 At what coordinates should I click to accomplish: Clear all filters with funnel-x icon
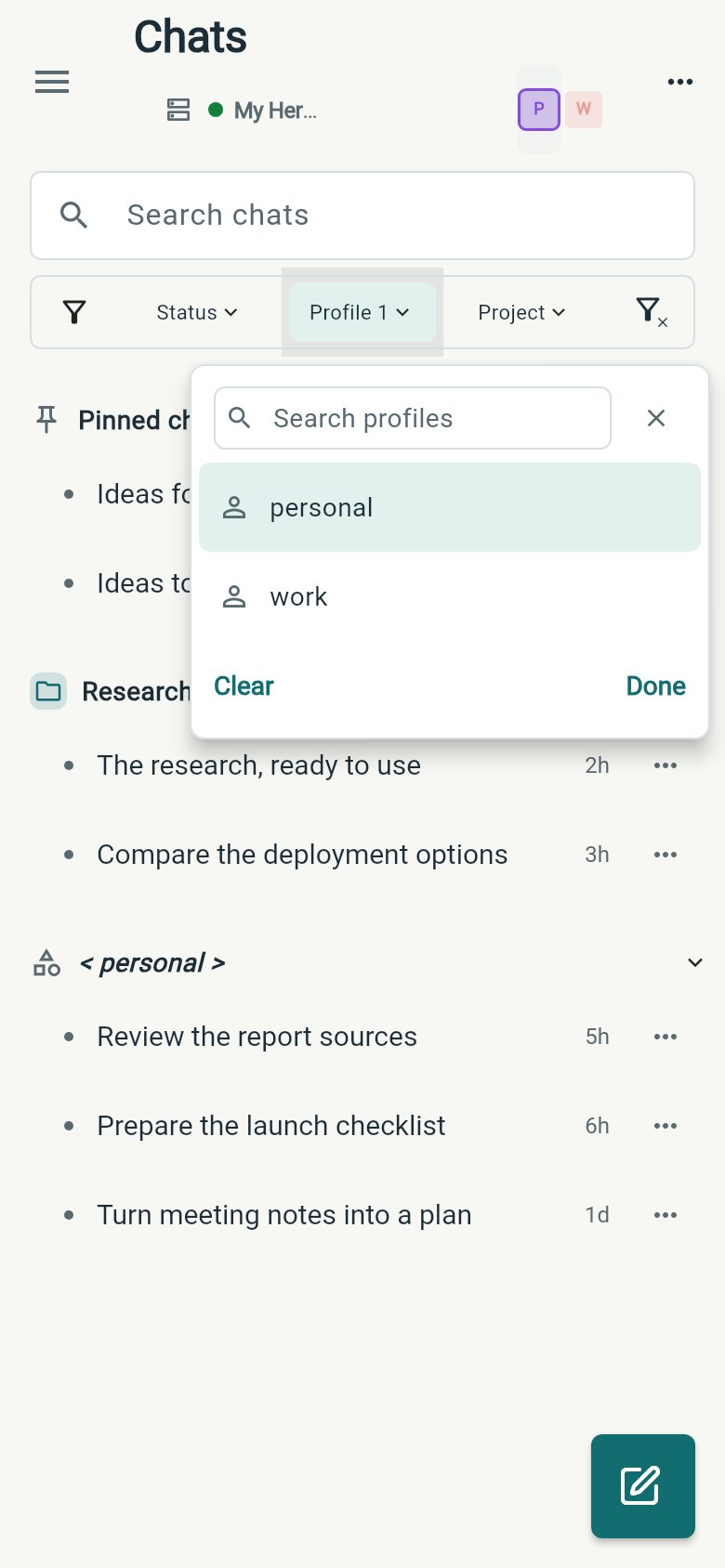pyautogui.click(x=651, y=312)
